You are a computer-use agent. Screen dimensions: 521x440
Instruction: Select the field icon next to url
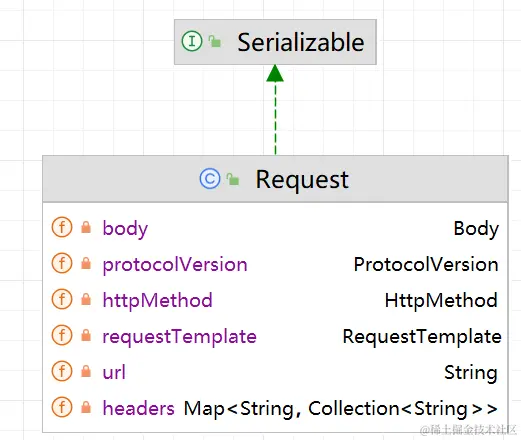(62, 371)
